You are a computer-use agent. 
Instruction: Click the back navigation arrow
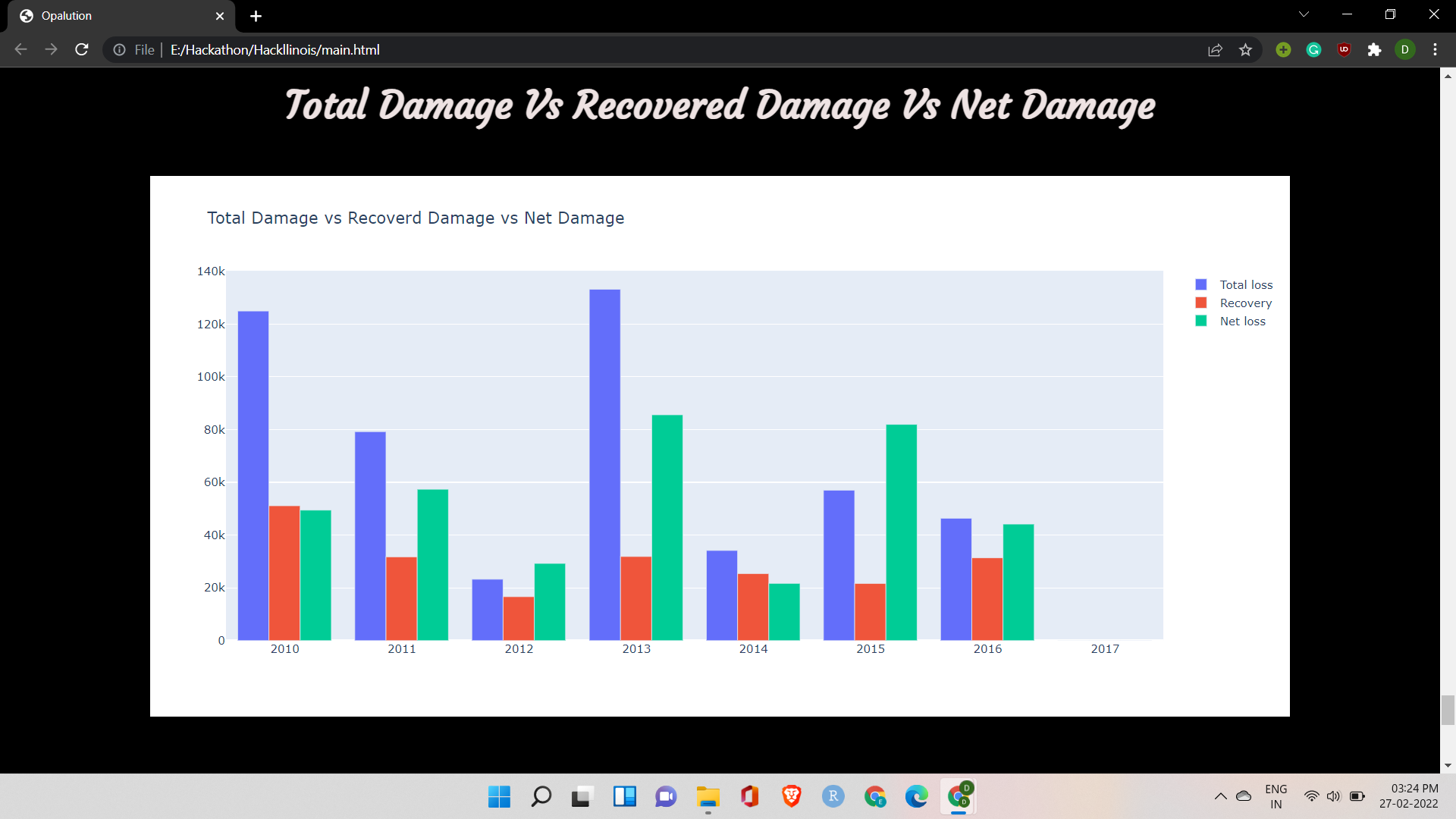point(21,50)
